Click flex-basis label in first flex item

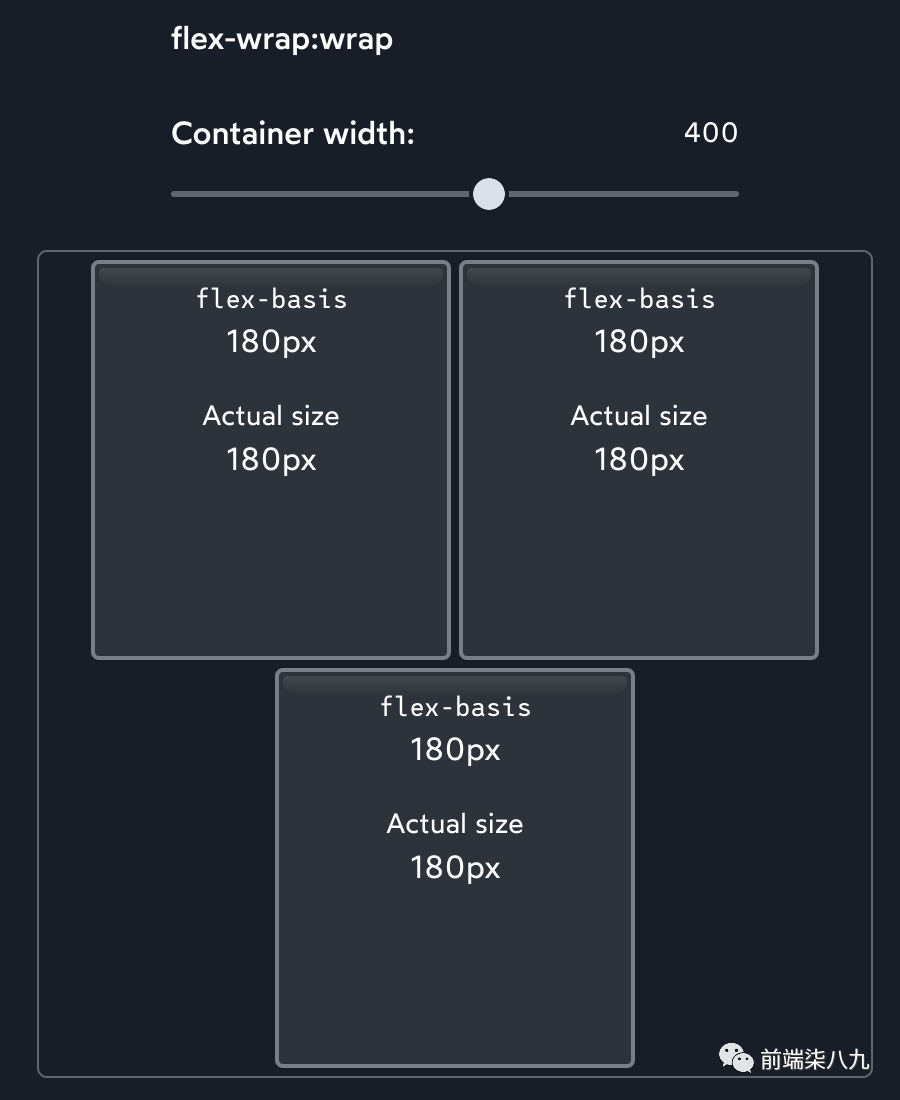pos(271,300)
